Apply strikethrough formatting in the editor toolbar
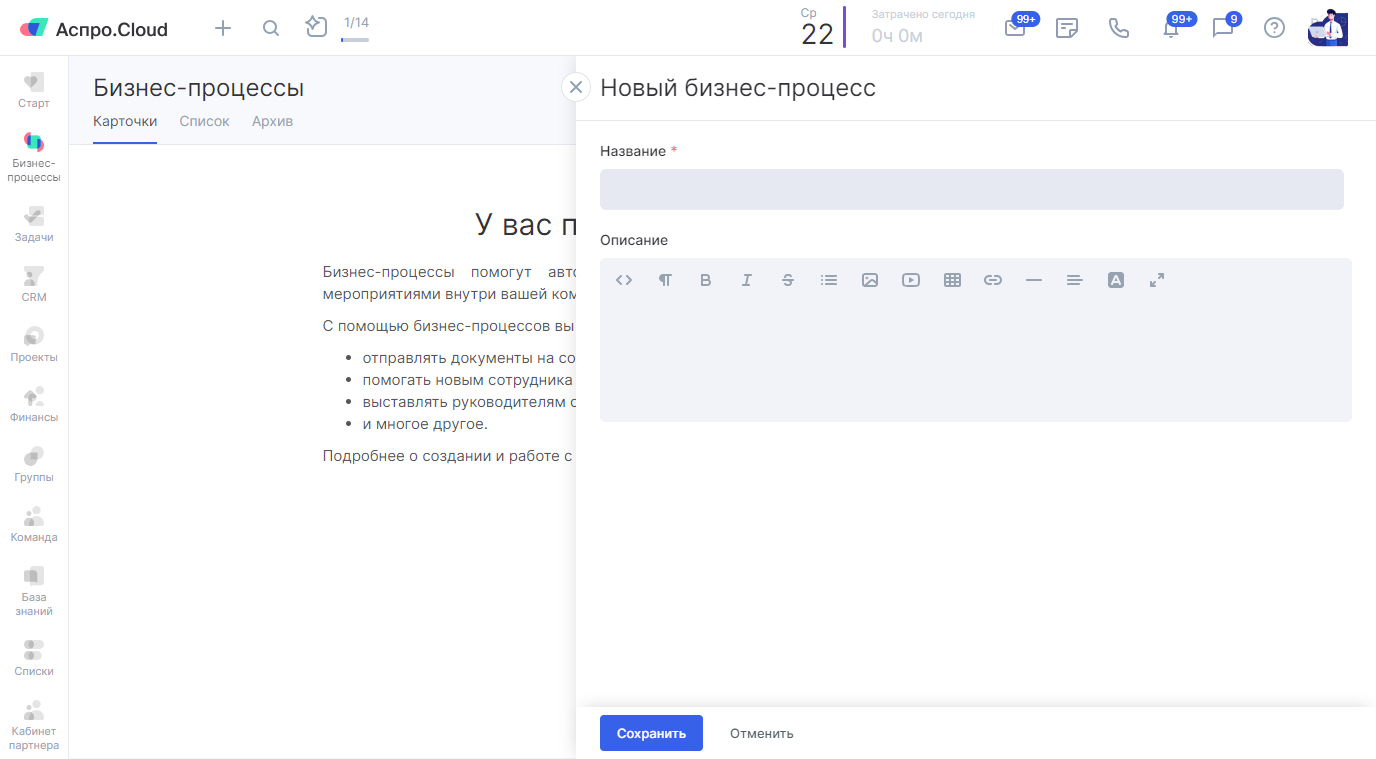 pyautogui.click(x=788, y=280)
